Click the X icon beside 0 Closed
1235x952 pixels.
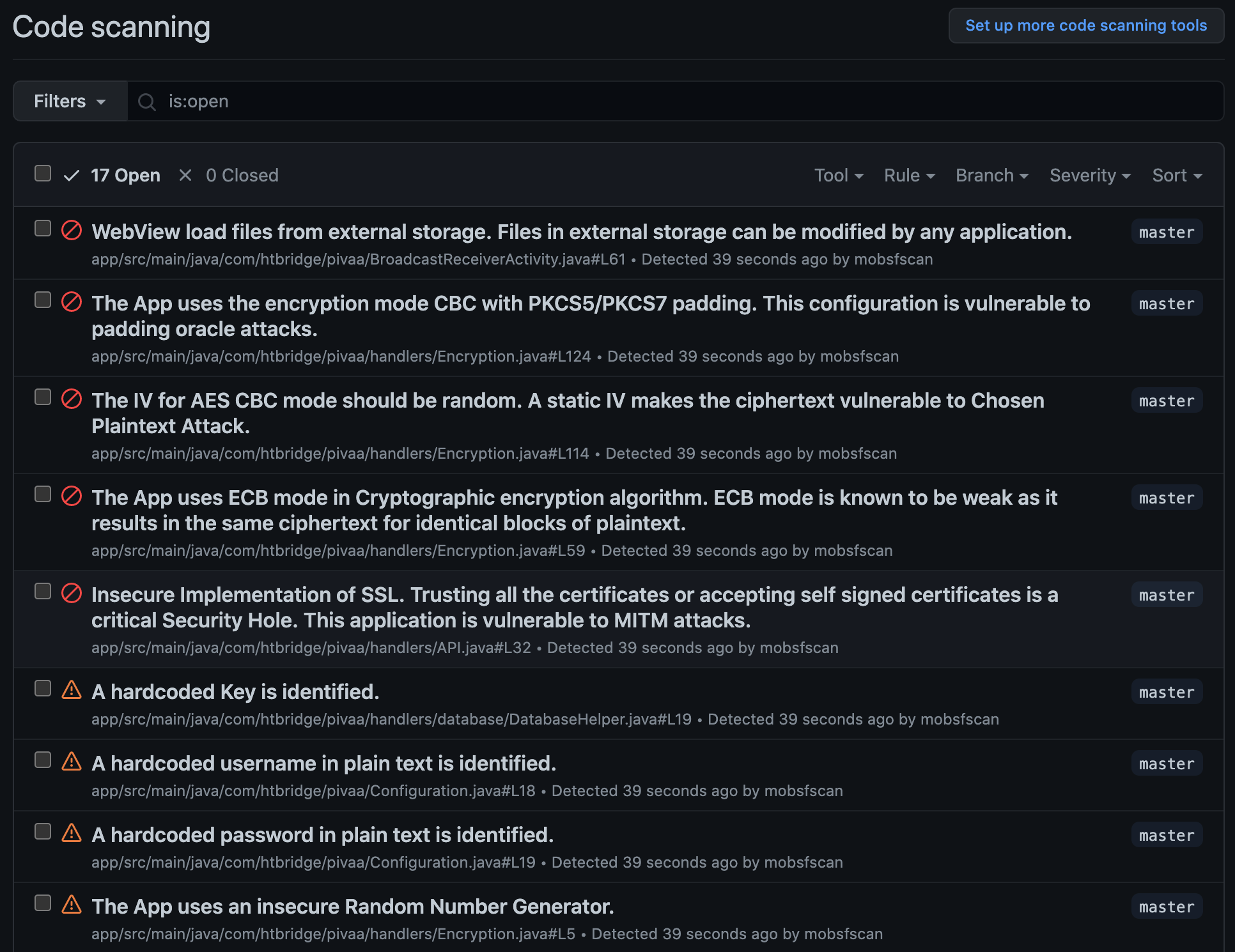click(185, 174)
